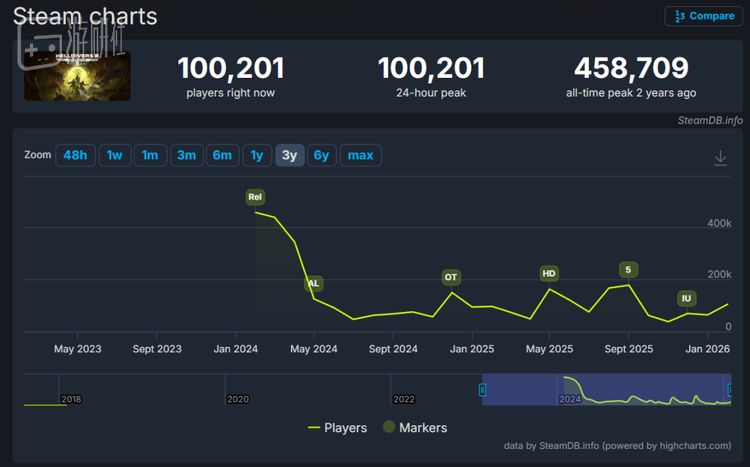Click the game cover thumbnail
This screenshot has height=467, width=750.
pyautogui.click(x=77, y=76)
